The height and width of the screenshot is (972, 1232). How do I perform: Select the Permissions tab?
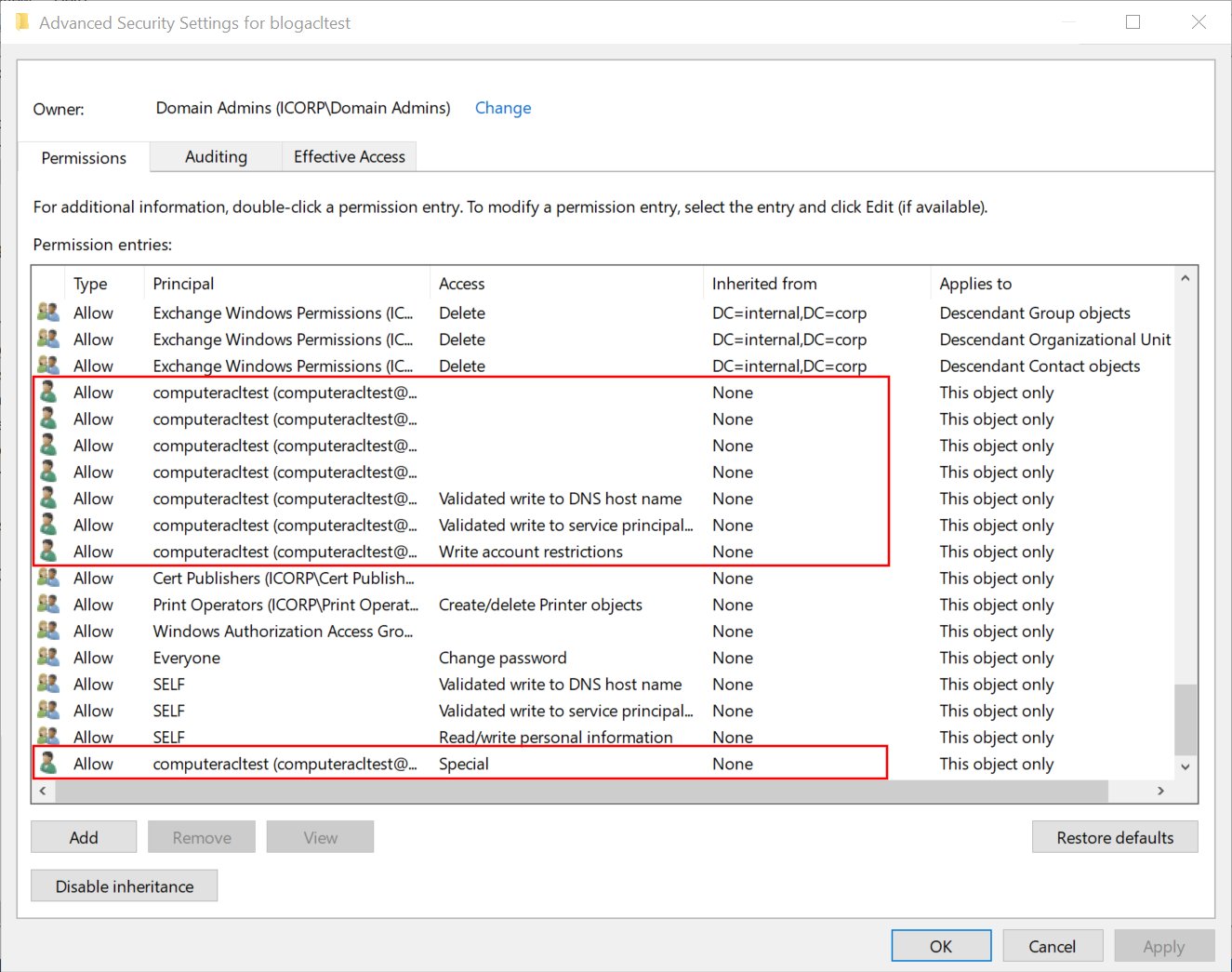[x=83, y=158]
